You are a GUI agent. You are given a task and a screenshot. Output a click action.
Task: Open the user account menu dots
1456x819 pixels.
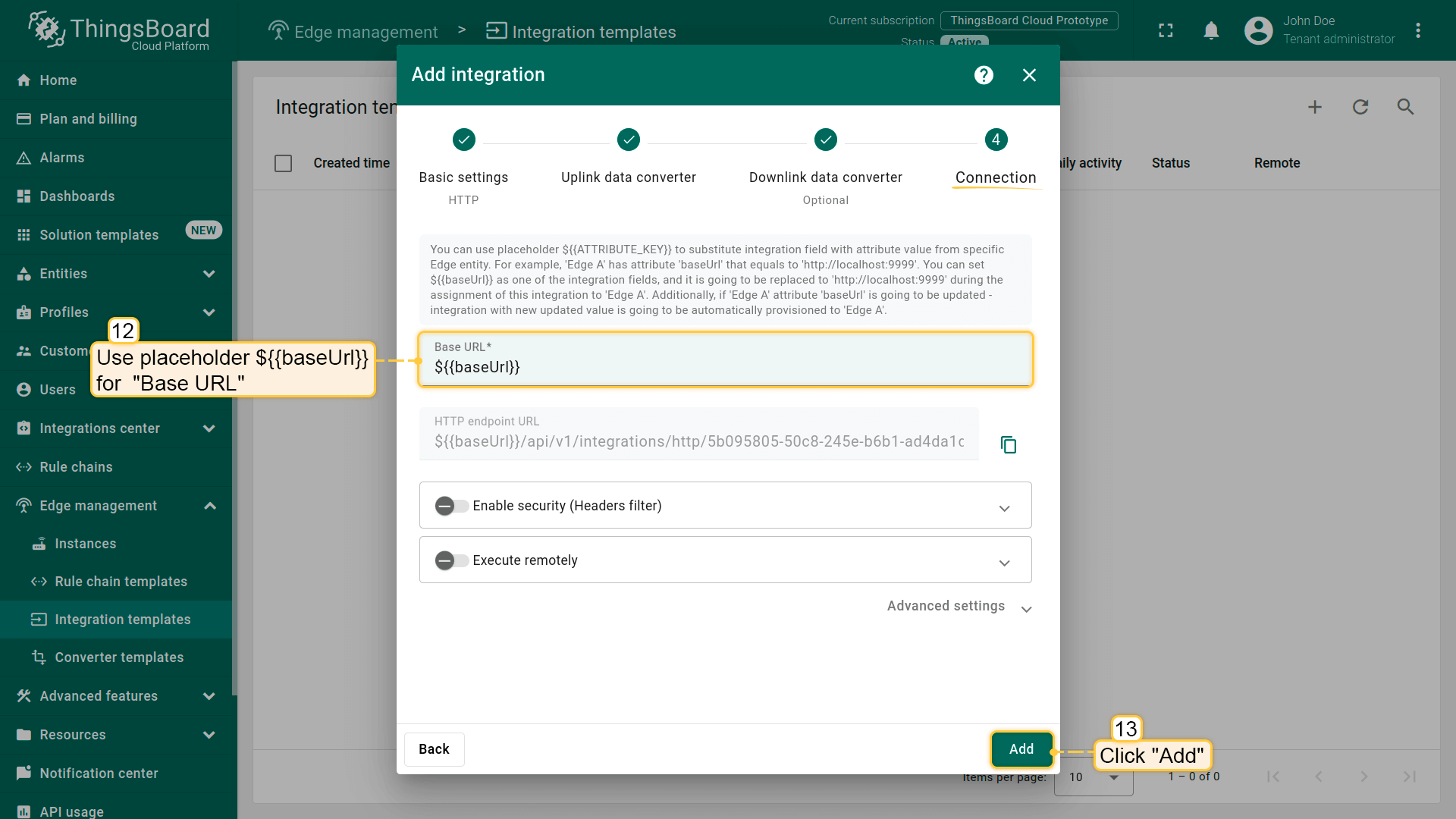pyautogui.click(x=1418, y=30)
